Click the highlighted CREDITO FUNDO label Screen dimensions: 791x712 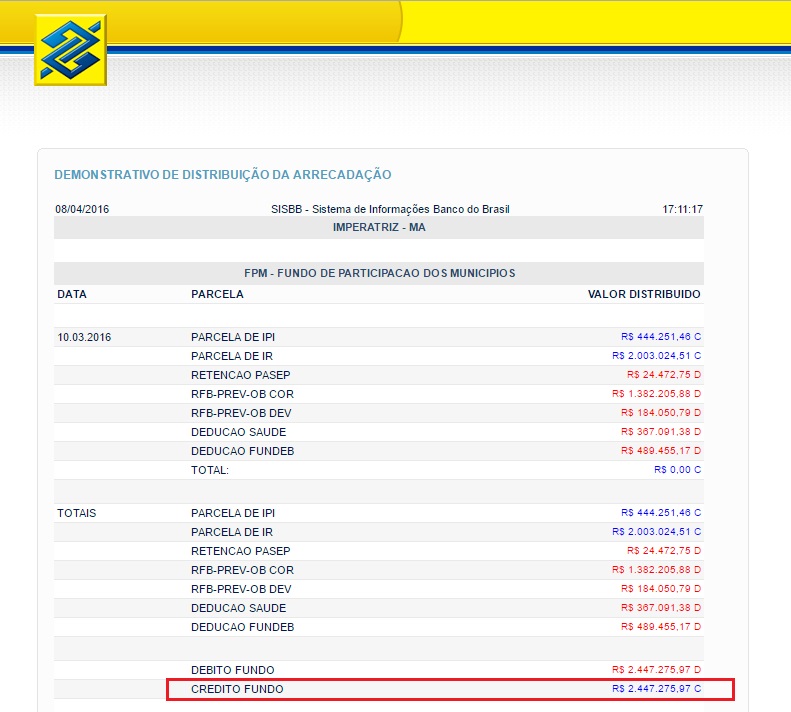point(237,689)
